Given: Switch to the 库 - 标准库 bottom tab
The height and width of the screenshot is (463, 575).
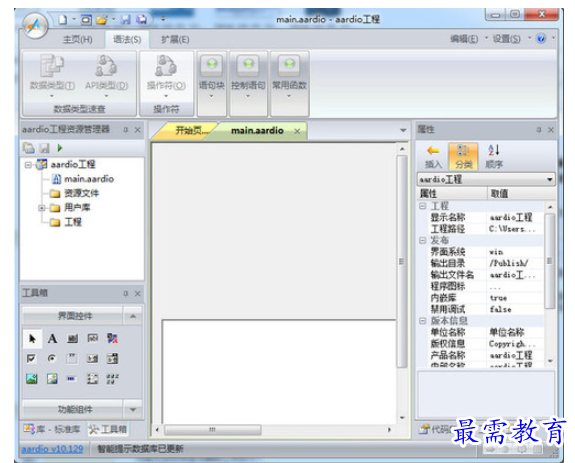Looking at the screenshot, I should 52,429.
